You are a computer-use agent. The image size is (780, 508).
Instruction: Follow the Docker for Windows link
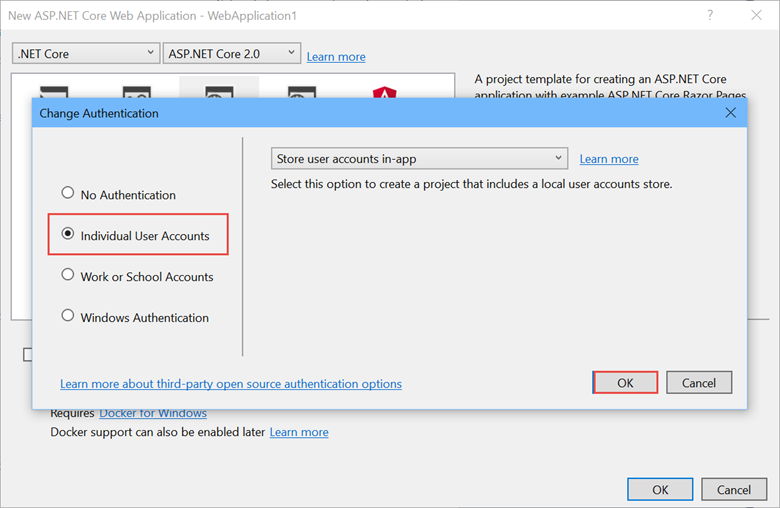pyautogui.click(x=153, y=413)
